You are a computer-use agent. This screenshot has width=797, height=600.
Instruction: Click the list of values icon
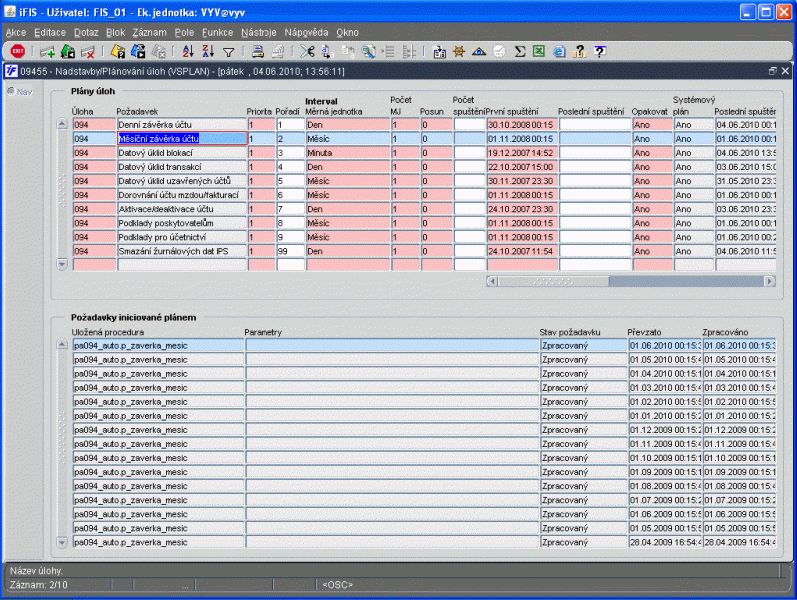pyautogui.click(x=389, y=51)
